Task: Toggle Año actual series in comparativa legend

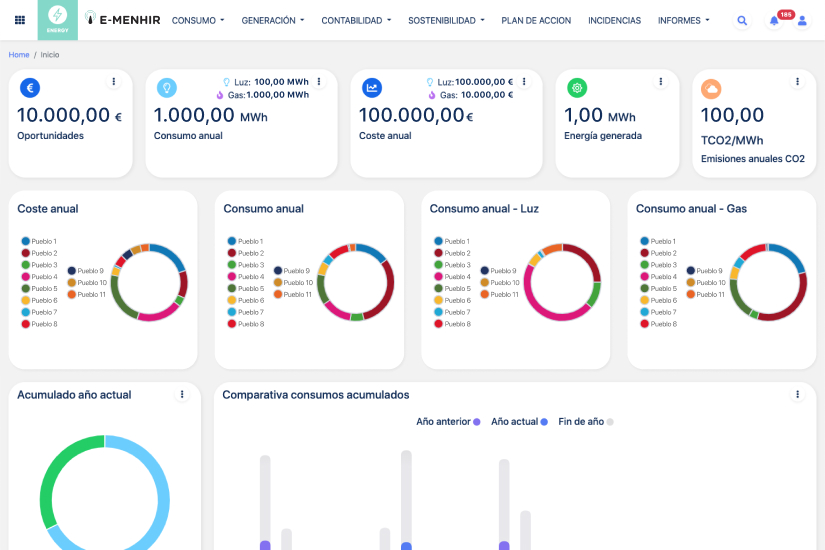Action: tap(519, 422)
